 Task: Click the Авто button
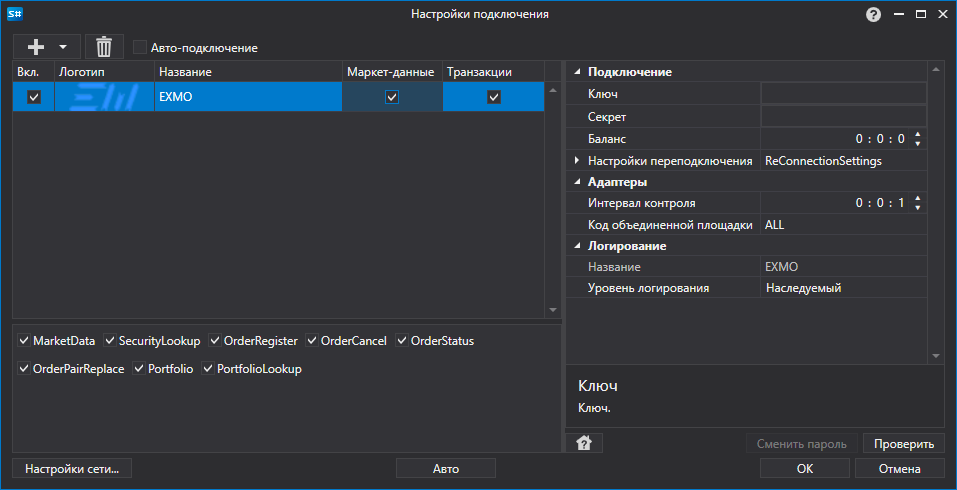pos(446,469)
